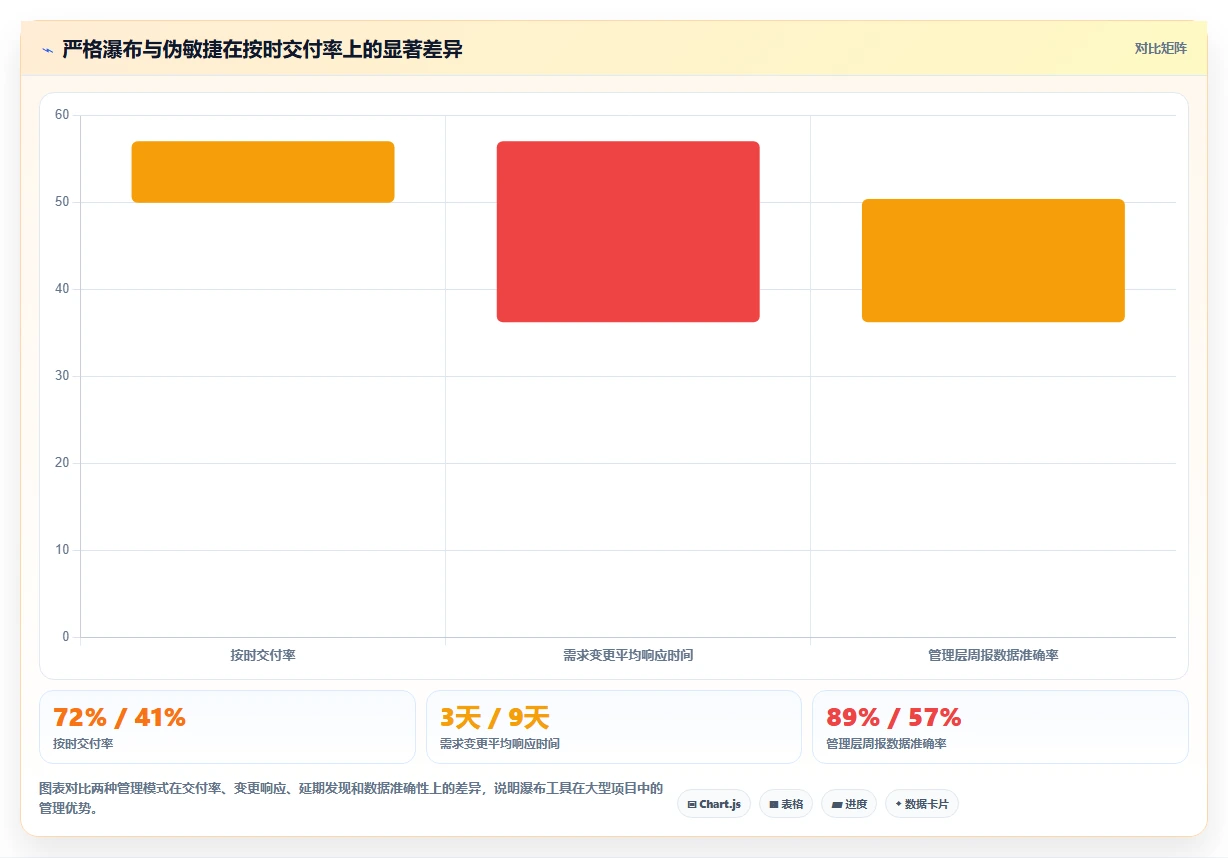The width and height of the screenshot is (1228, 858).
Task: Click the y-axis tick value 60
Action: [62, 115]
